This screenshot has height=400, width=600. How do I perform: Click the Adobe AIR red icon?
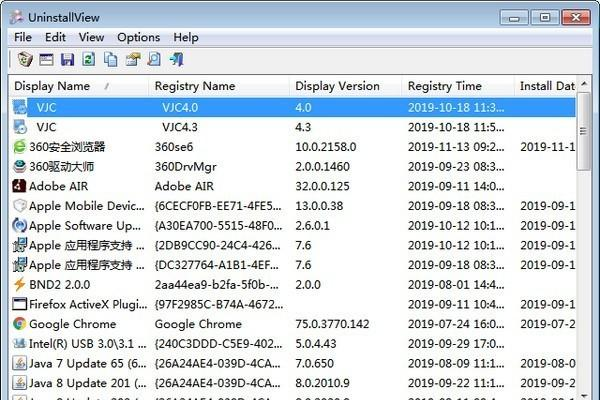coord(20,186)
